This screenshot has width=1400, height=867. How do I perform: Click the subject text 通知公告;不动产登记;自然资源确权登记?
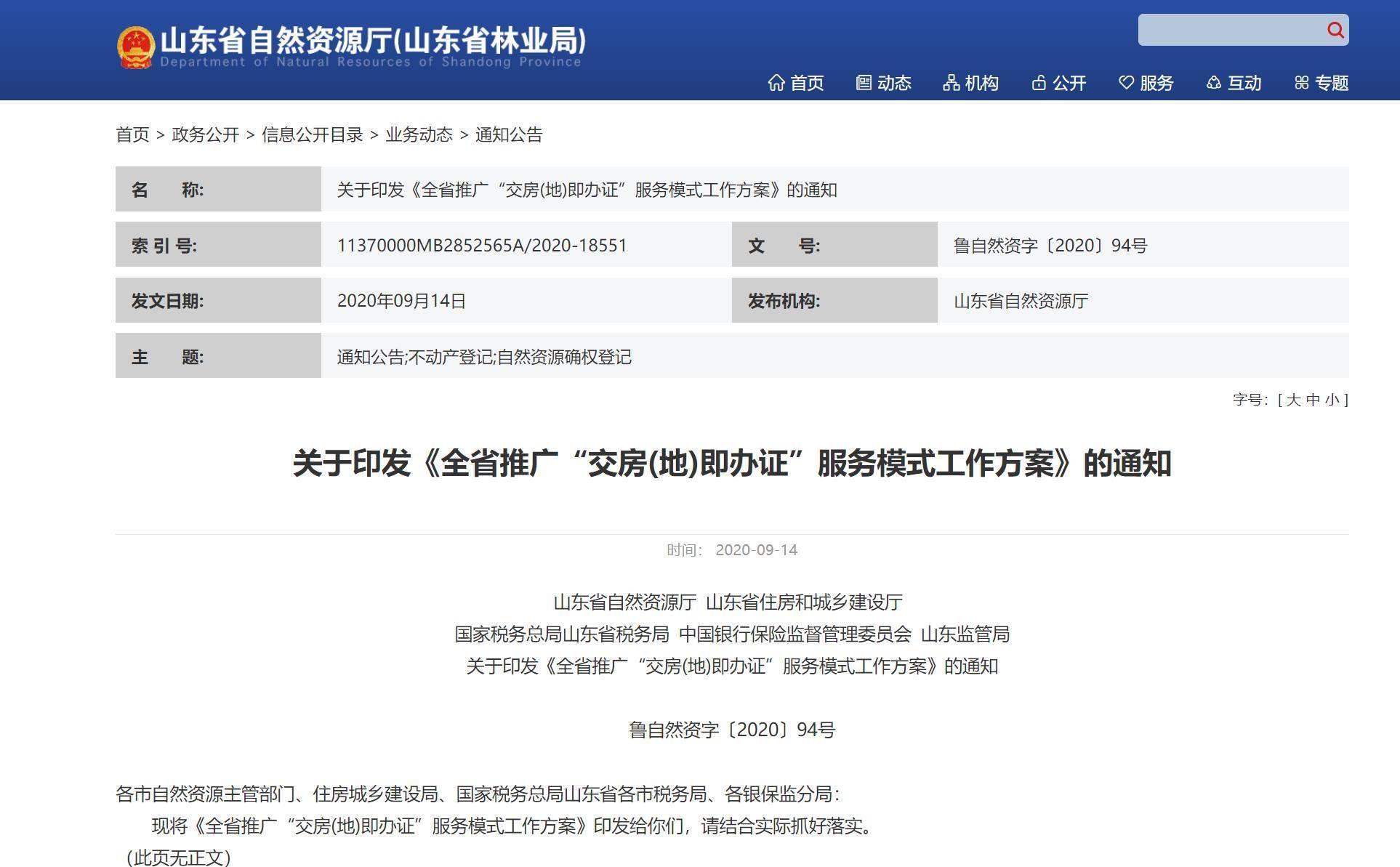pos(484,357)
